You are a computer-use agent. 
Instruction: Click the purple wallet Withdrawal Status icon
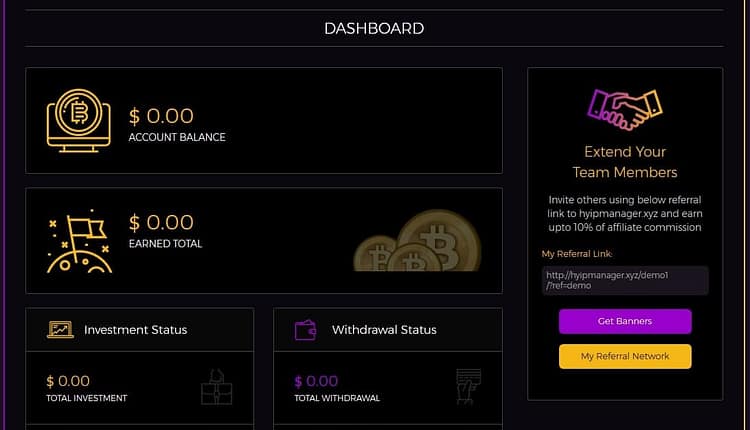point(306,330)
